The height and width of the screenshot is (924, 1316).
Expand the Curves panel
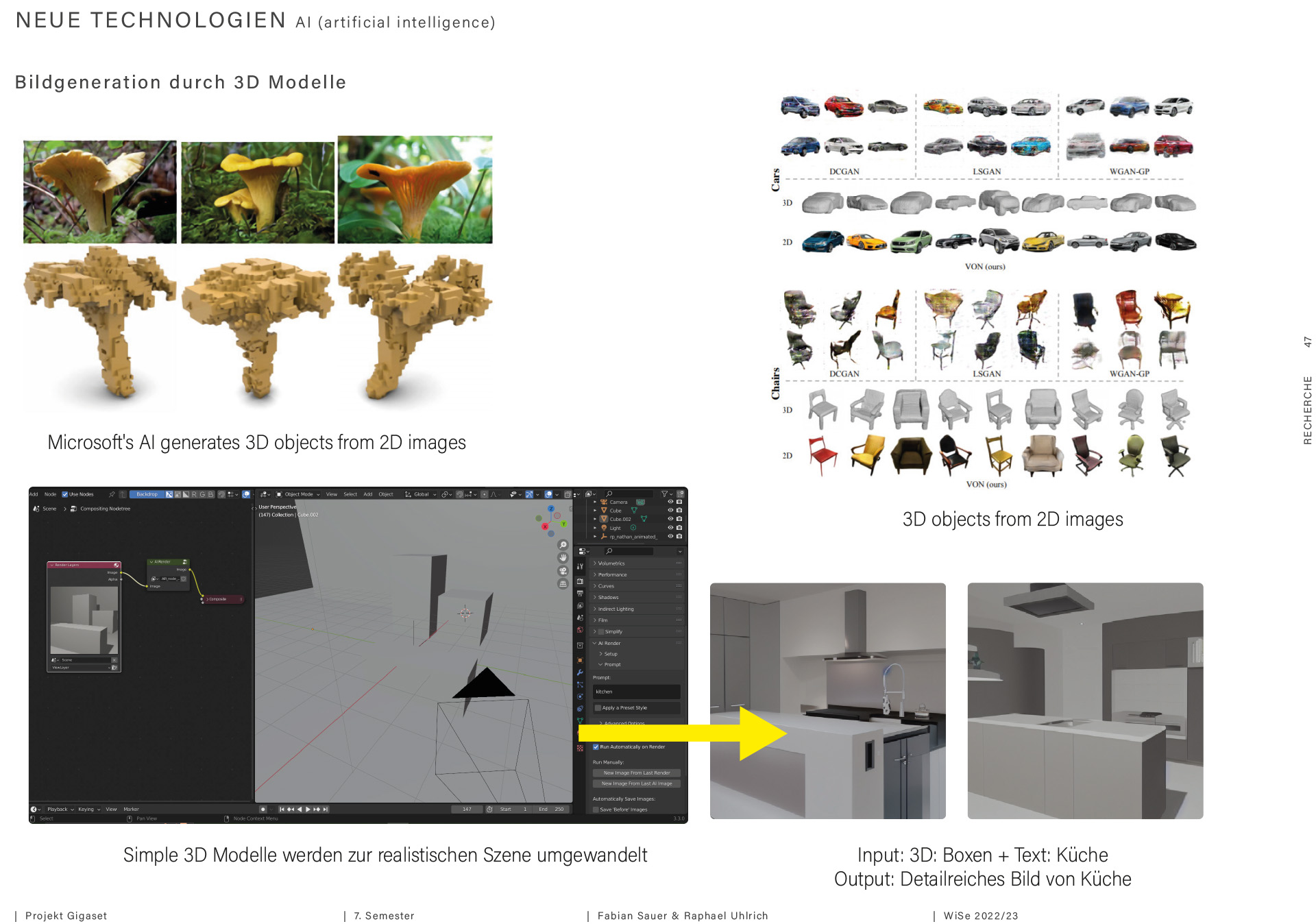pos(637,586)
